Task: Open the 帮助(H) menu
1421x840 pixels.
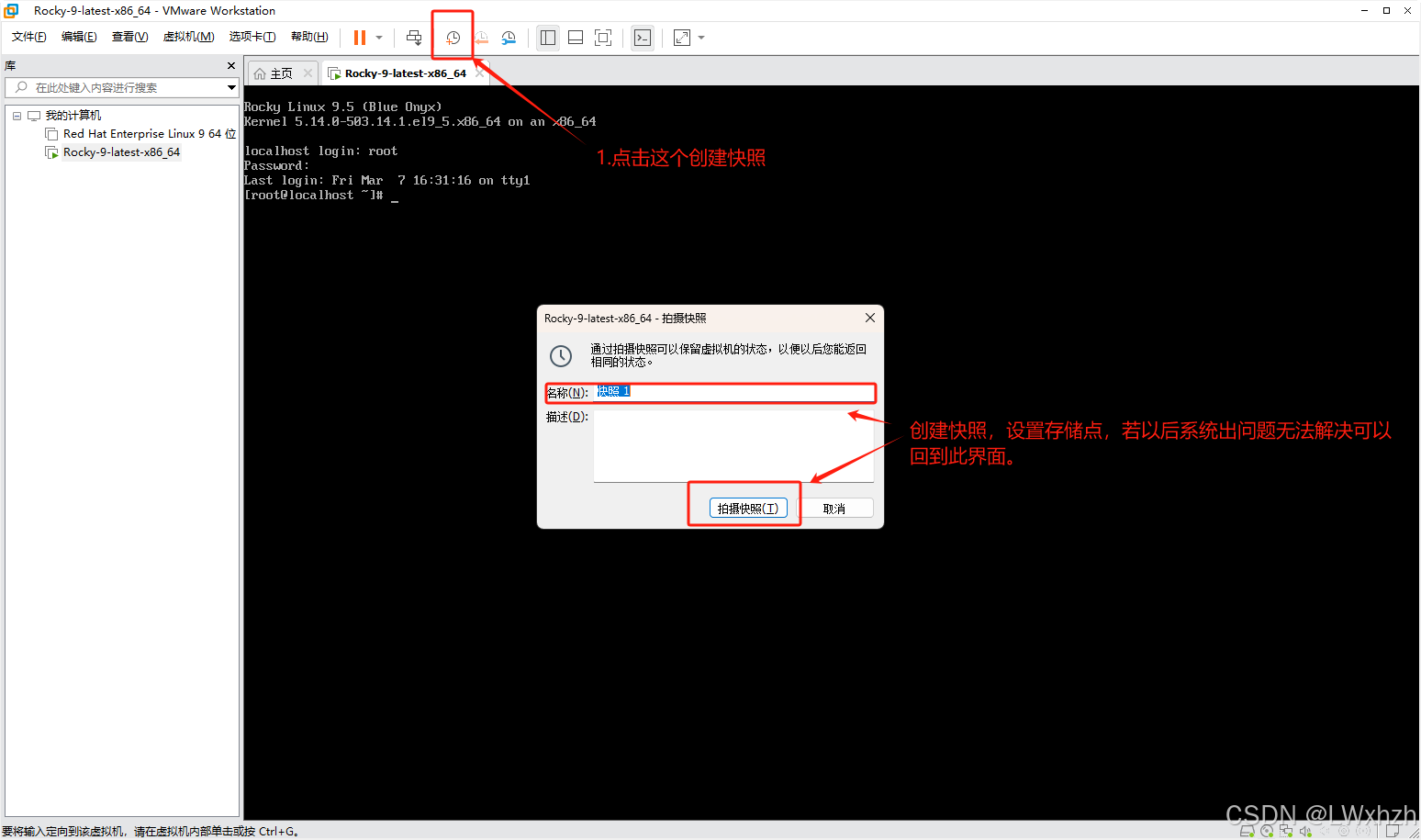Action: [309, 37]
